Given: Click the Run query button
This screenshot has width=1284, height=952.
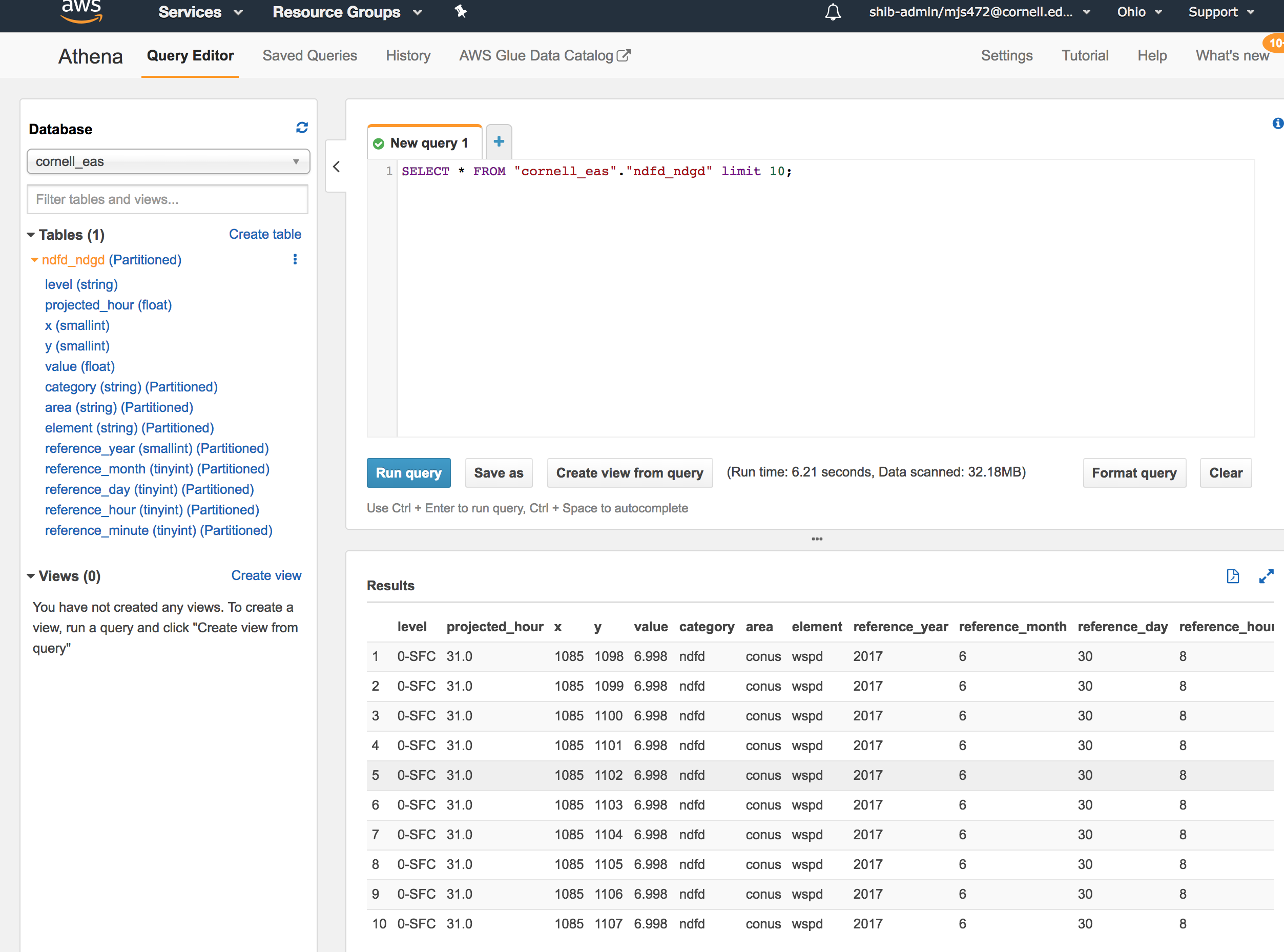Looking at the screenshot, I should (x=408, y=472).
